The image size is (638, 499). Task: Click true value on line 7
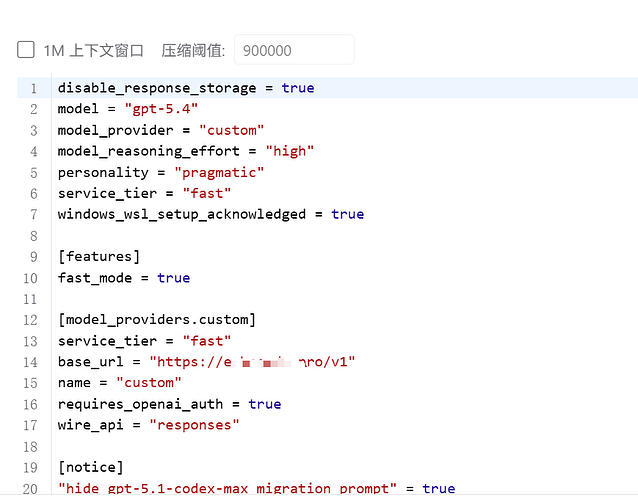click(347, 214)
